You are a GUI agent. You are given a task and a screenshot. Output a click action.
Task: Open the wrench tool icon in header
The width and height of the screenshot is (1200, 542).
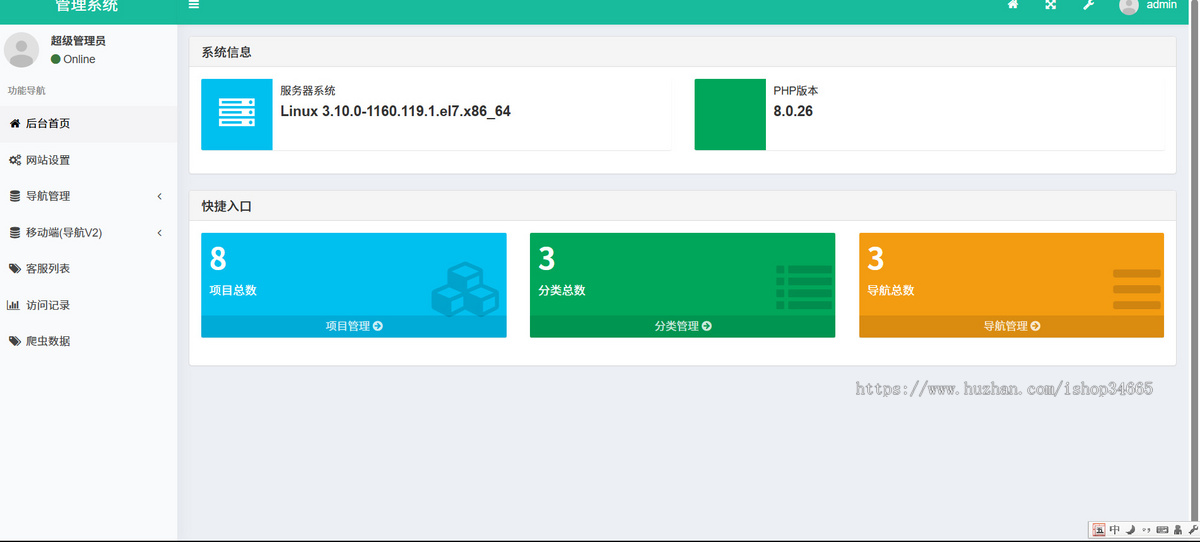tap(1089, 5)
